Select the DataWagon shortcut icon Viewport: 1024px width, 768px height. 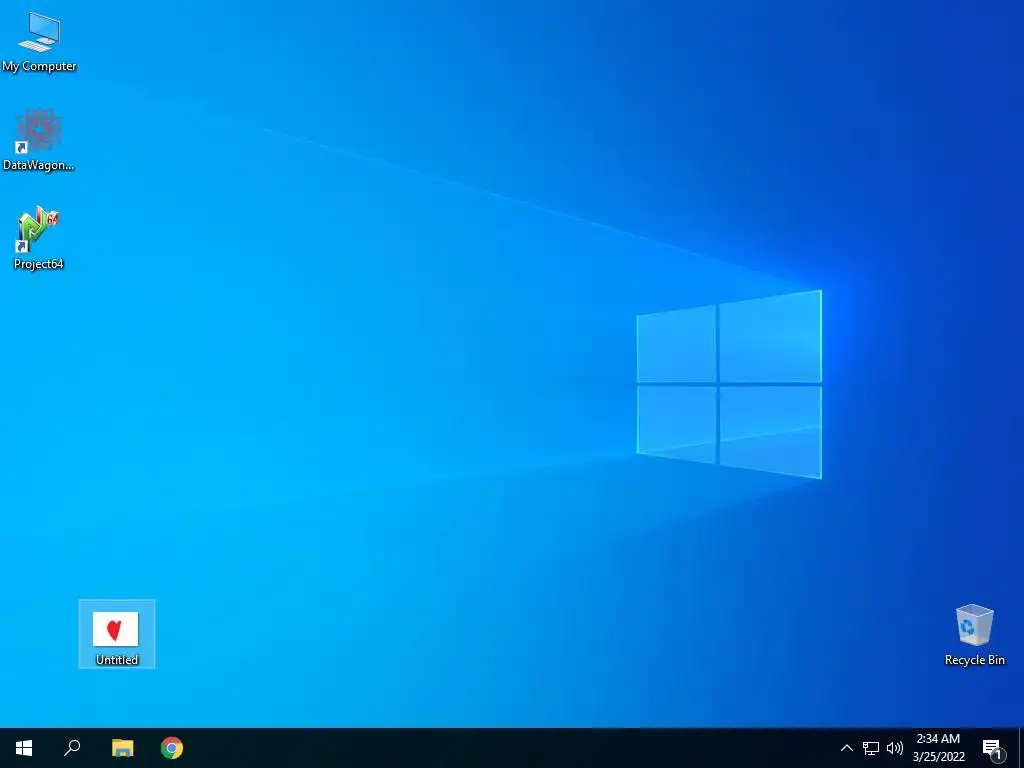pyautogui.click(x=39, y=140)
